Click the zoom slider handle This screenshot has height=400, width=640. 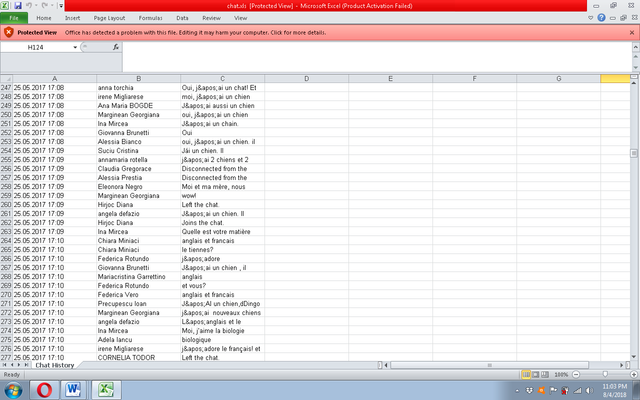(605, 374)
